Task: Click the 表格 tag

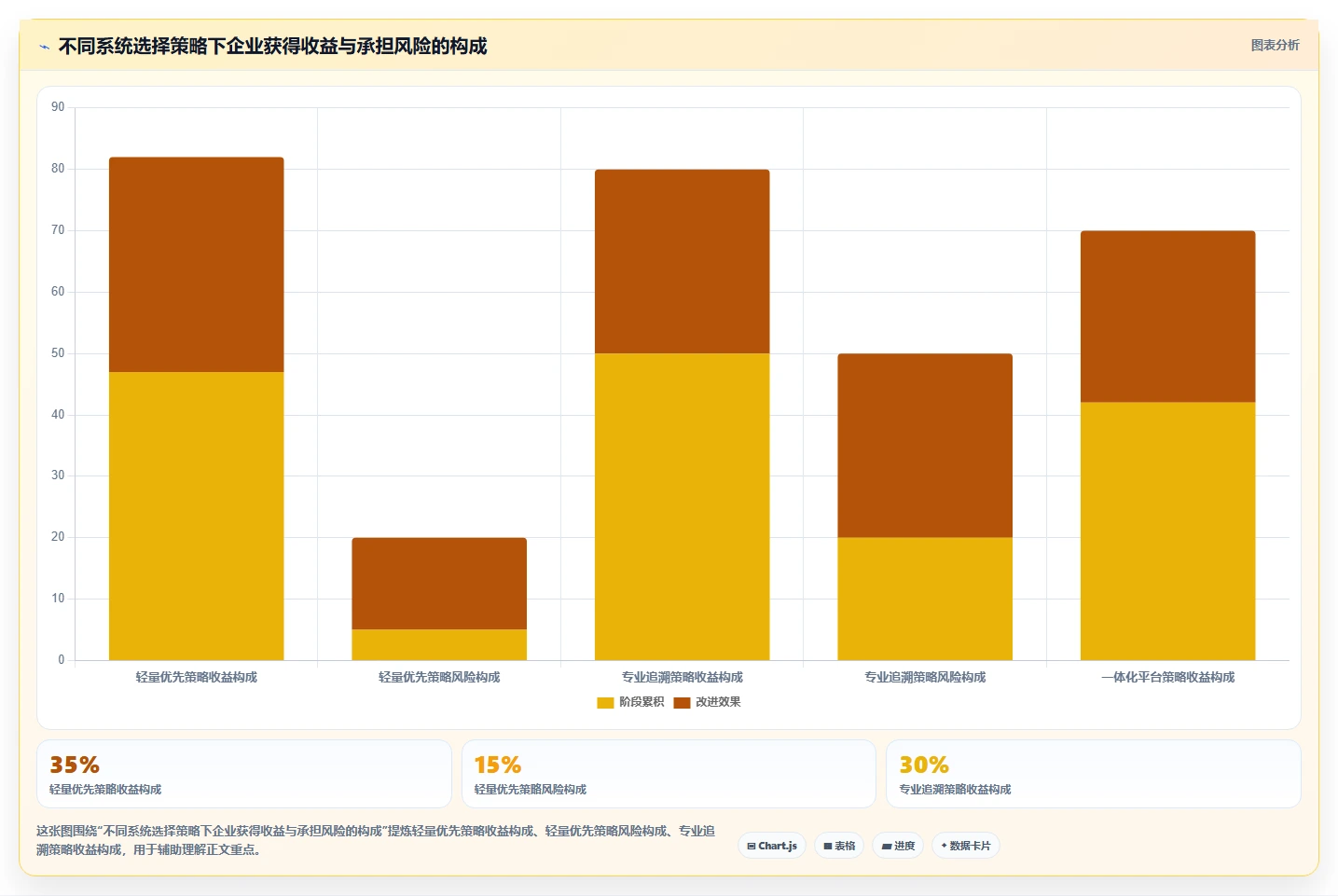Action: point(839,846)
